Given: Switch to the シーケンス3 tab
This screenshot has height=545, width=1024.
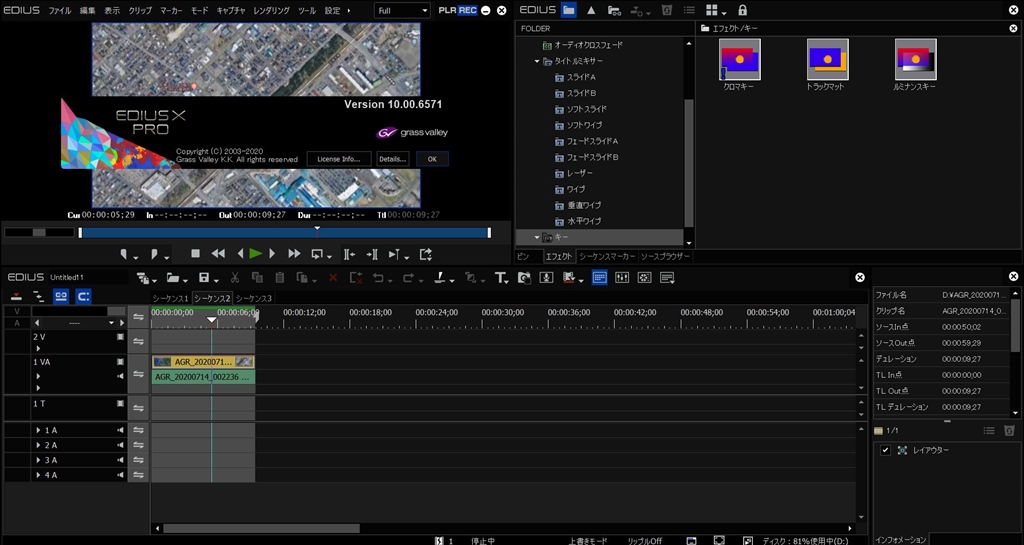Looking at the screenshot, I should pos(254,298).
